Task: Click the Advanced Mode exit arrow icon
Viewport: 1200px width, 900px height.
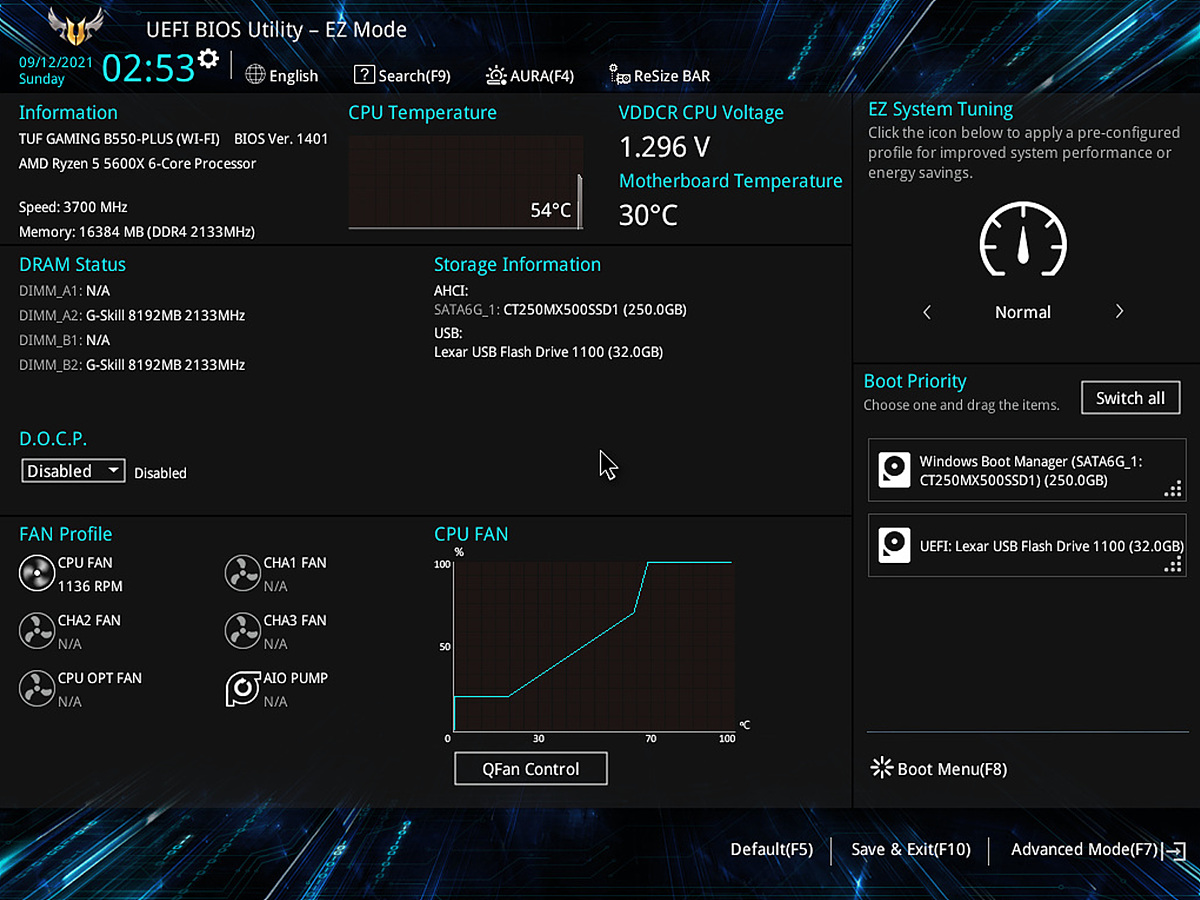Action: pos(1175,850)
